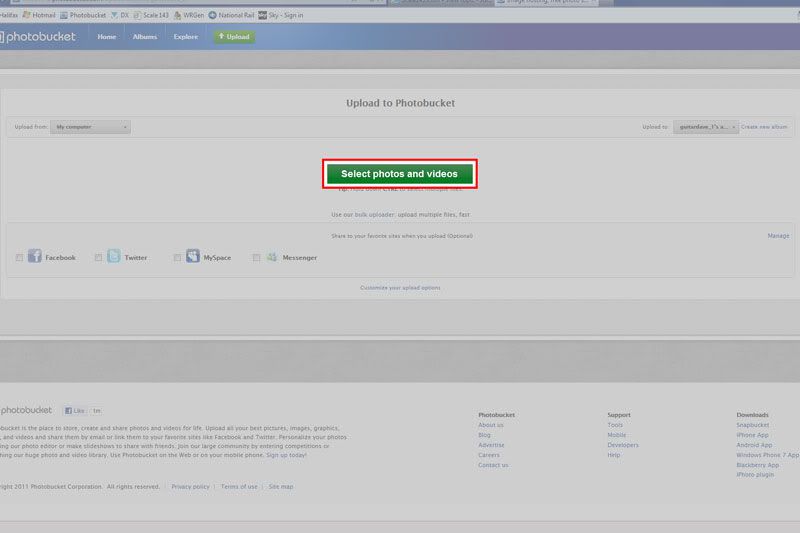Open the DX bookmark
800x533 pixels.
point(120,15)
